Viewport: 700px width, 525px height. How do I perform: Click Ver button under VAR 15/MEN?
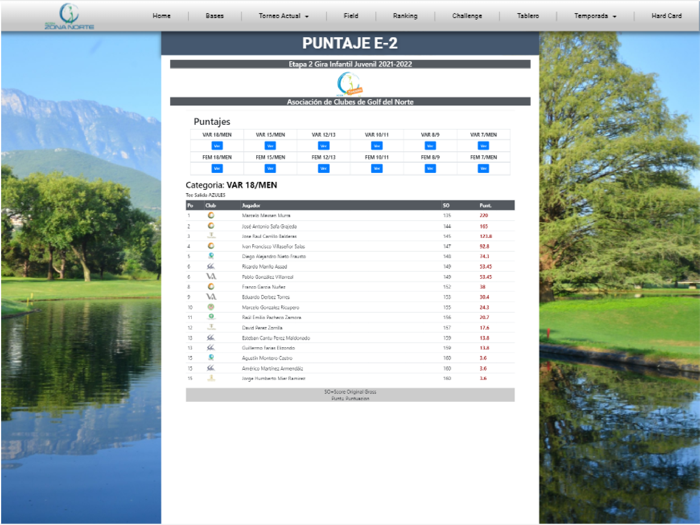click(270, 146)
